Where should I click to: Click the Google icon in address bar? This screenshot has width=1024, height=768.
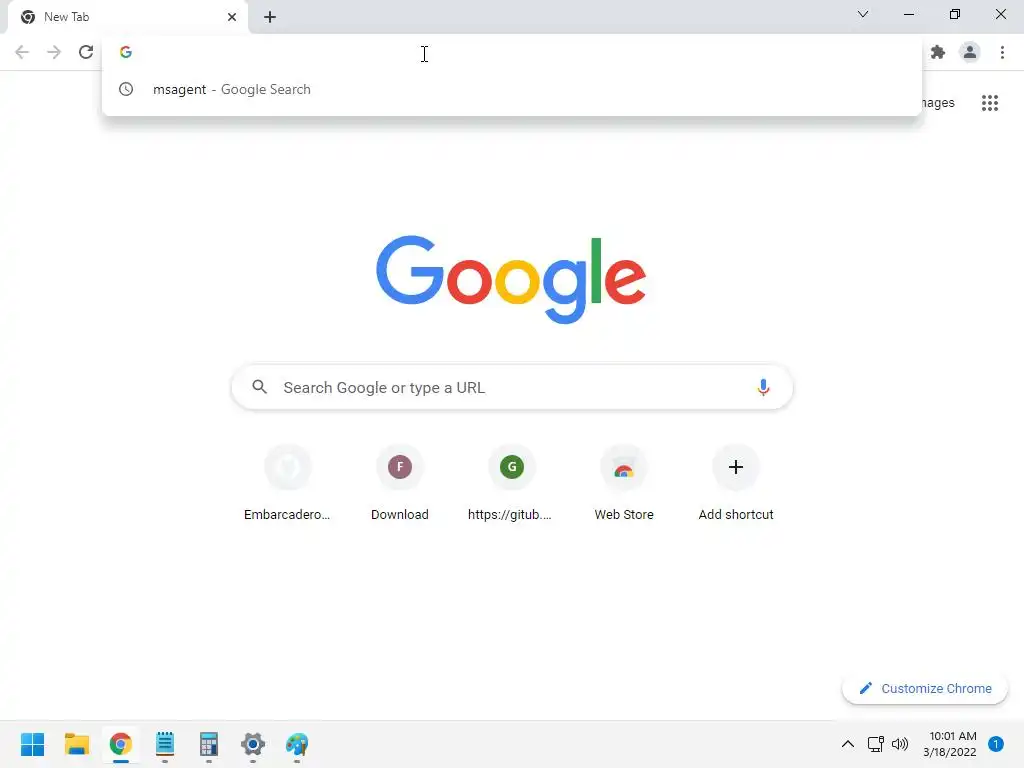pyautogui.click(x=126, y=52)
